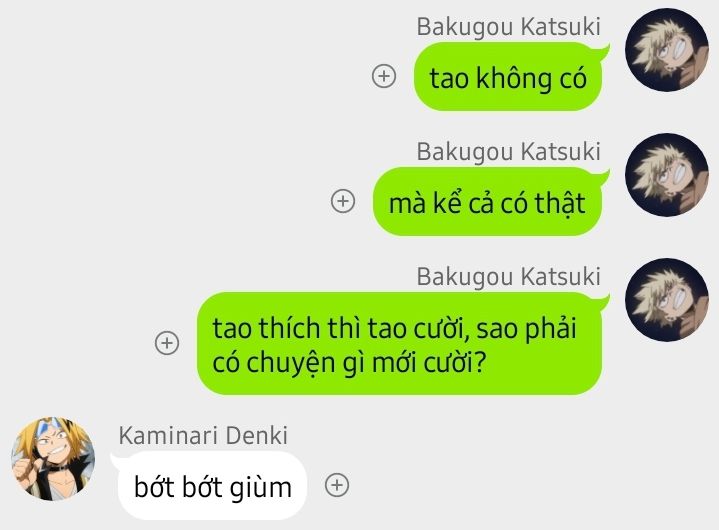Open plus options next to 'mà kể cả có thật'
The height and width of the screenshot is (530, 719).
[x=343, y=201]
